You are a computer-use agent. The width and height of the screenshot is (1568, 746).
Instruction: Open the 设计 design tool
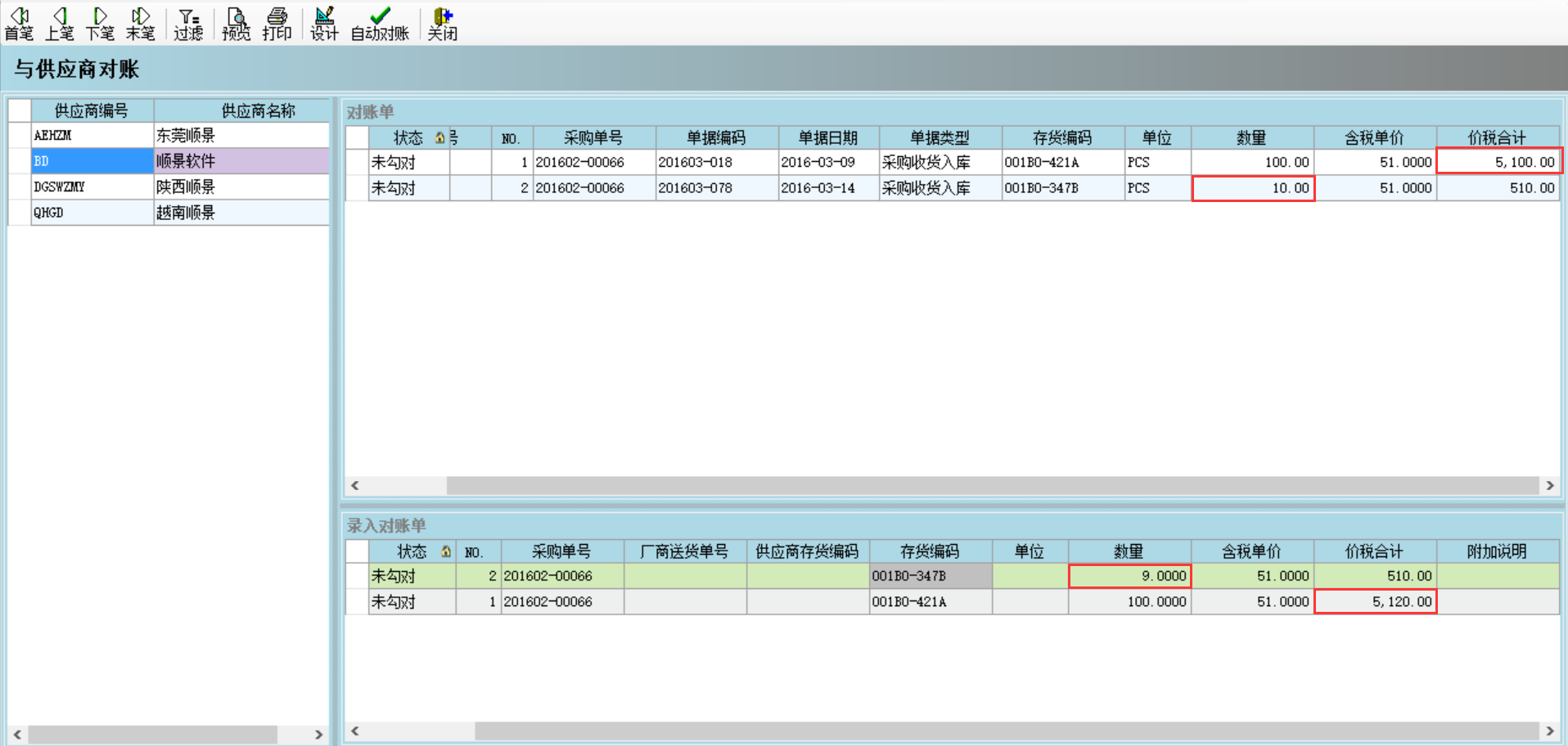pos(324,24)
